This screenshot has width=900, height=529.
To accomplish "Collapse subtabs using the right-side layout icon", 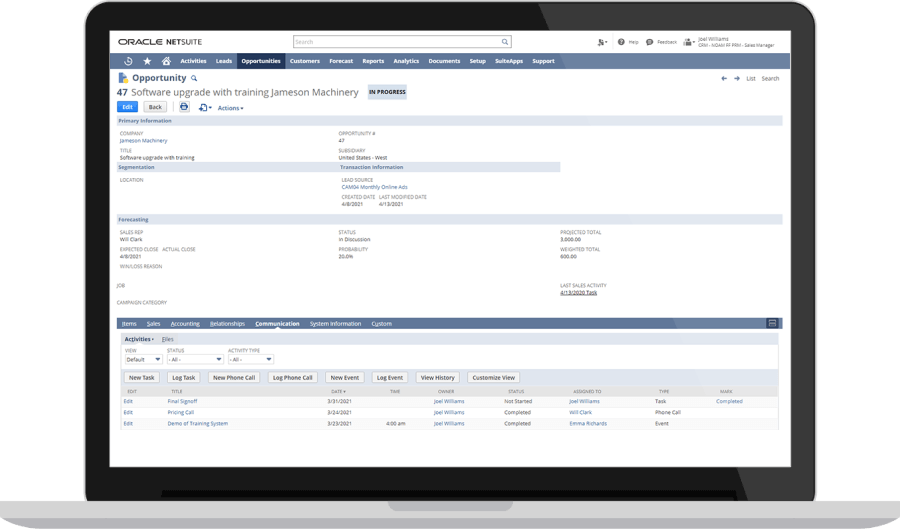I will tap(772, 323).
